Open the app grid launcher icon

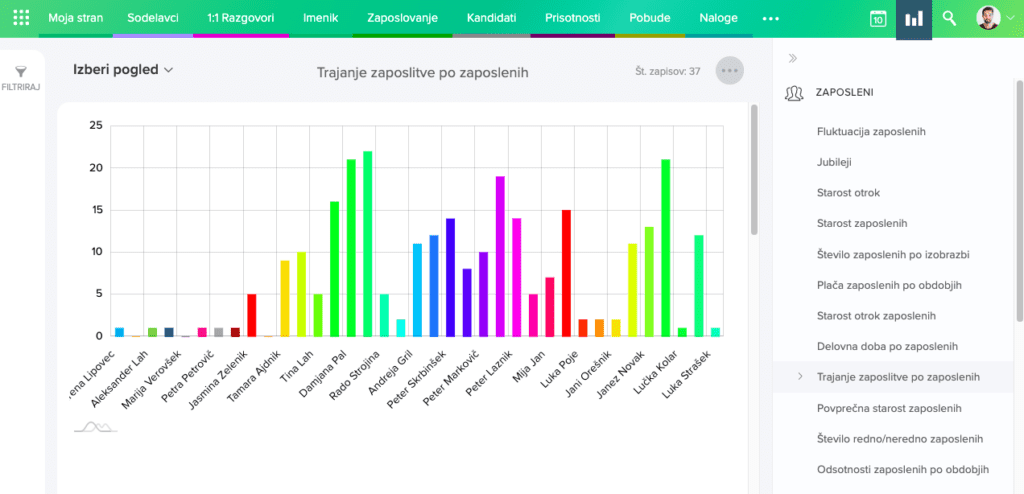[21, 18]
